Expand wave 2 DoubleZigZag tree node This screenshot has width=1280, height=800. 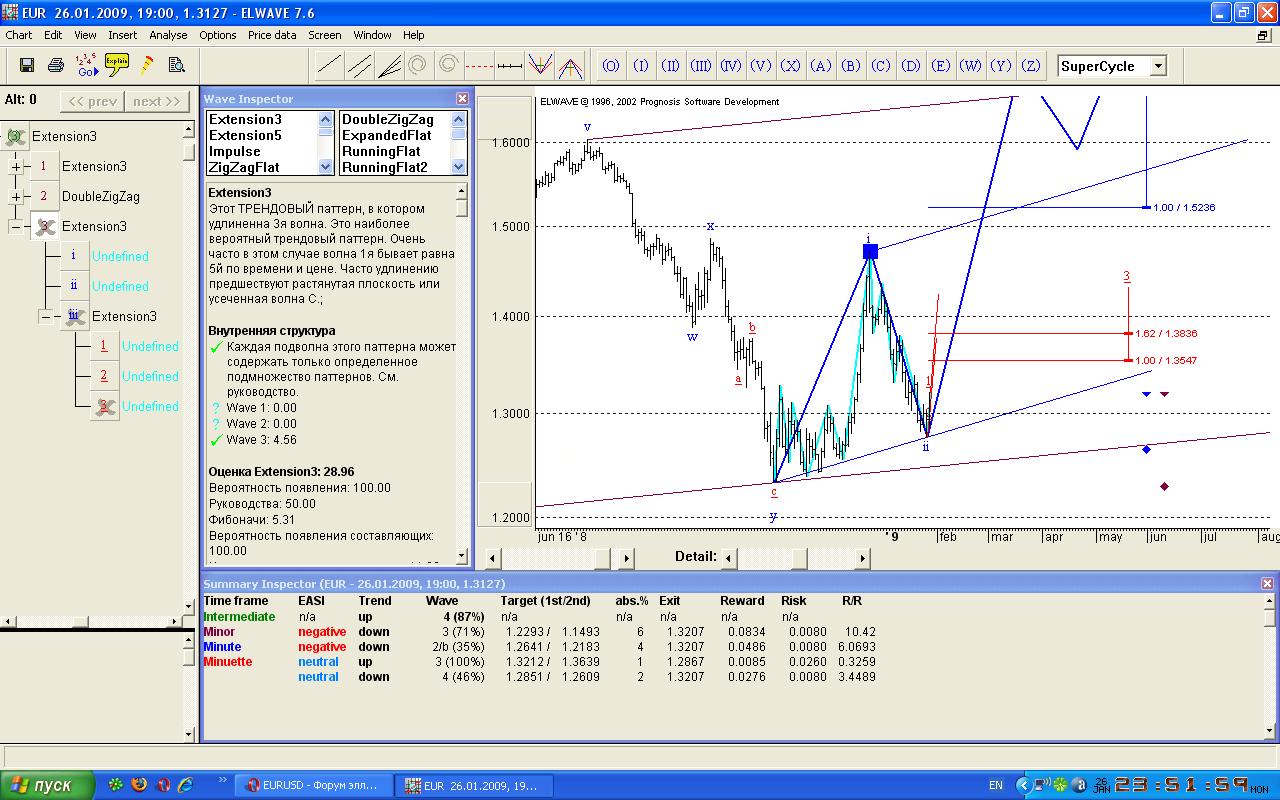[16, 197]
